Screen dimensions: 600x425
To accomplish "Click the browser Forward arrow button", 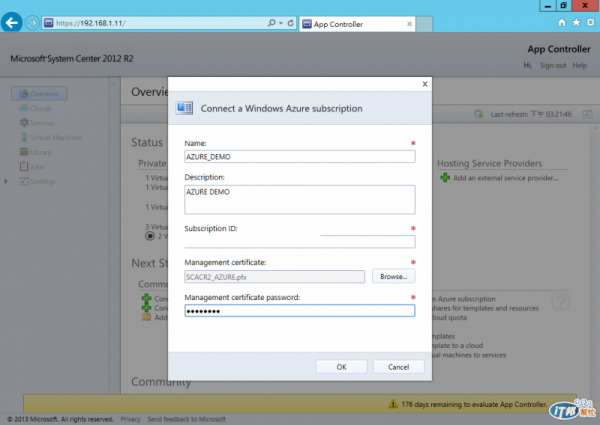I will tap(33, 23).
